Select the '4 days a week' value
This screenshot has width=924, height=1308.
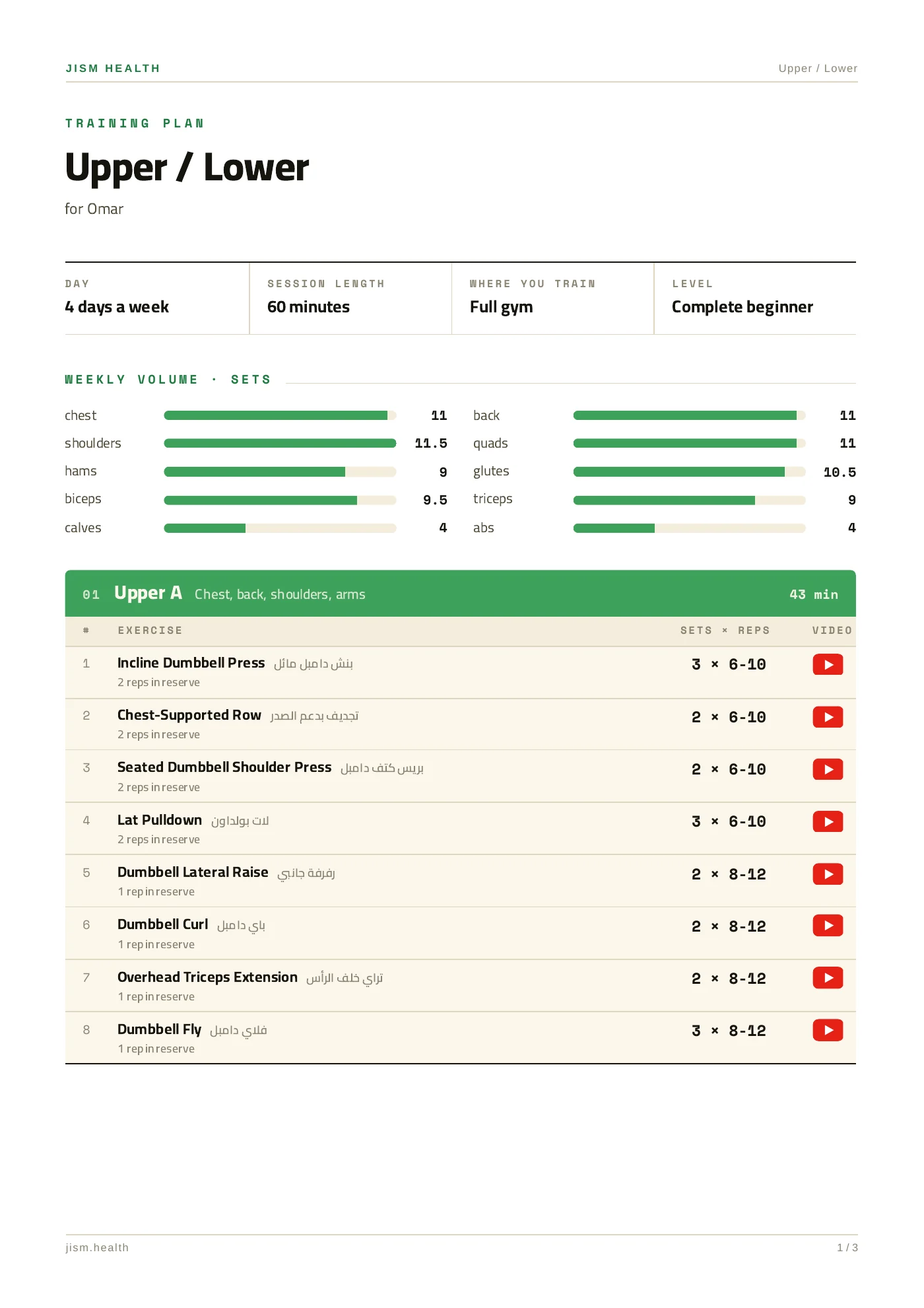pos(117,307)
